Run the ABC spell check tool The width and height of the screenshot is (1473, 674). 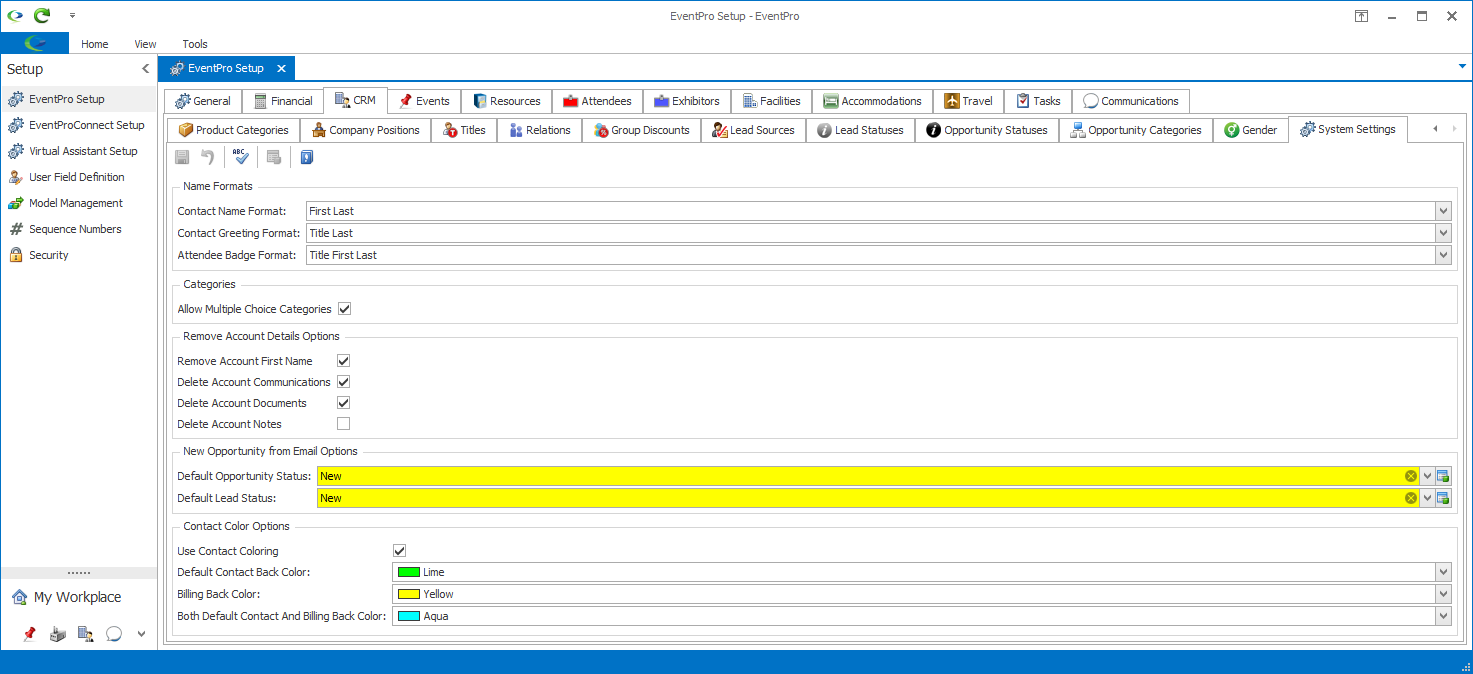click(x=240, y=157)
